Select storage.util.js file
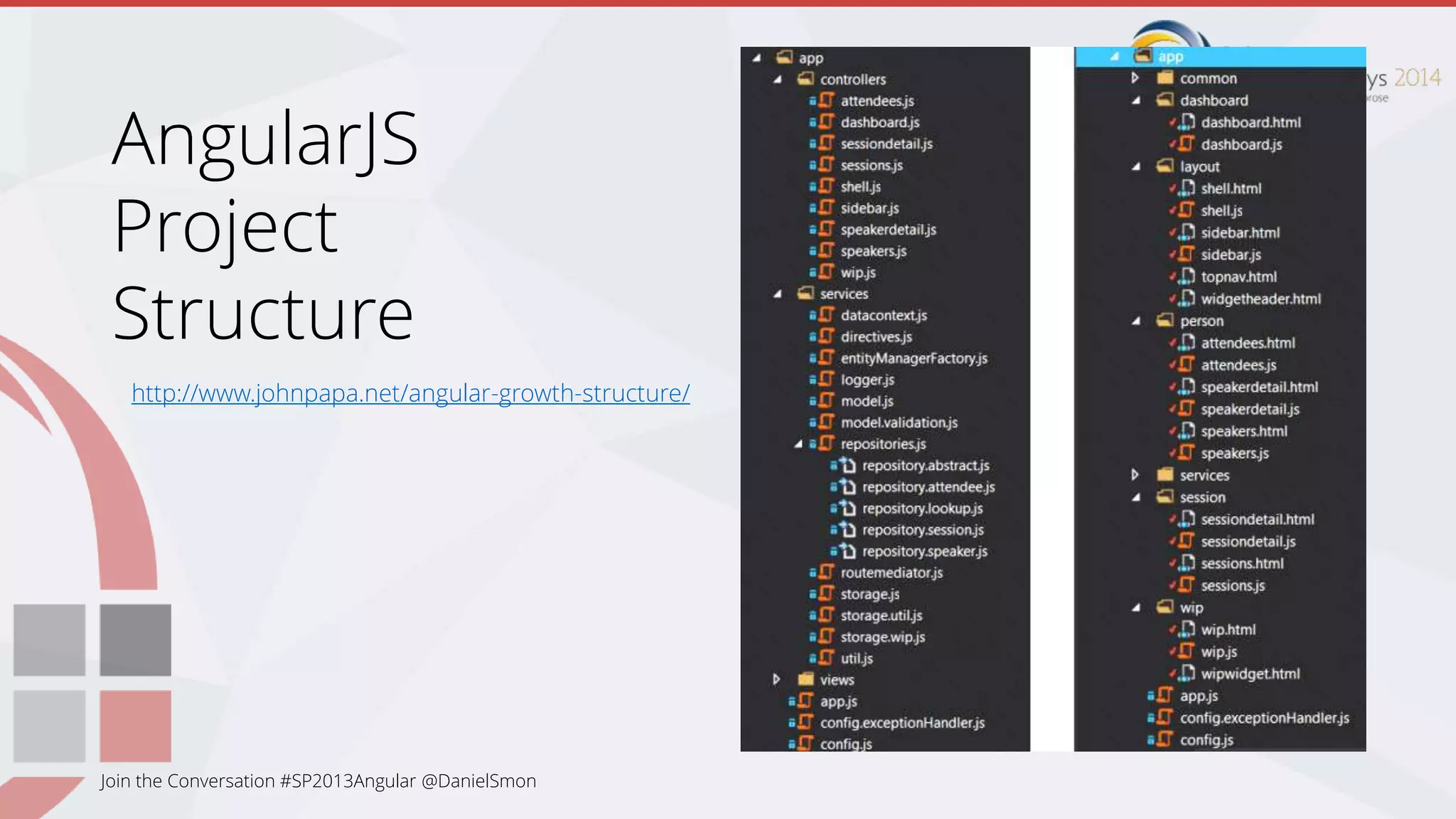This screenshot has height=819, width=1456. [882, 616]
